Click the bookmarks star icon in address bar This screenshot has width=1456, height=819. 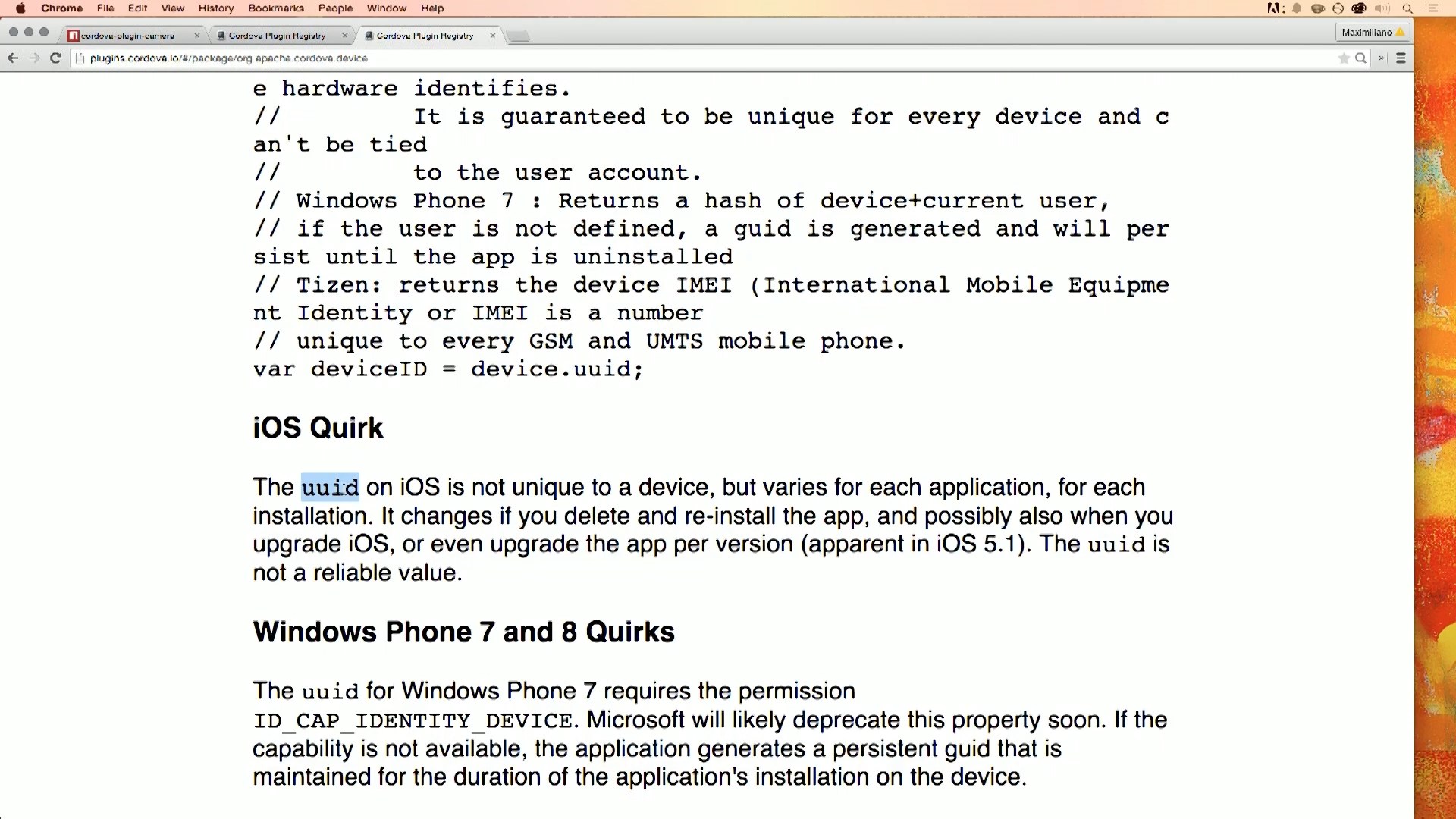(1342, 57)
